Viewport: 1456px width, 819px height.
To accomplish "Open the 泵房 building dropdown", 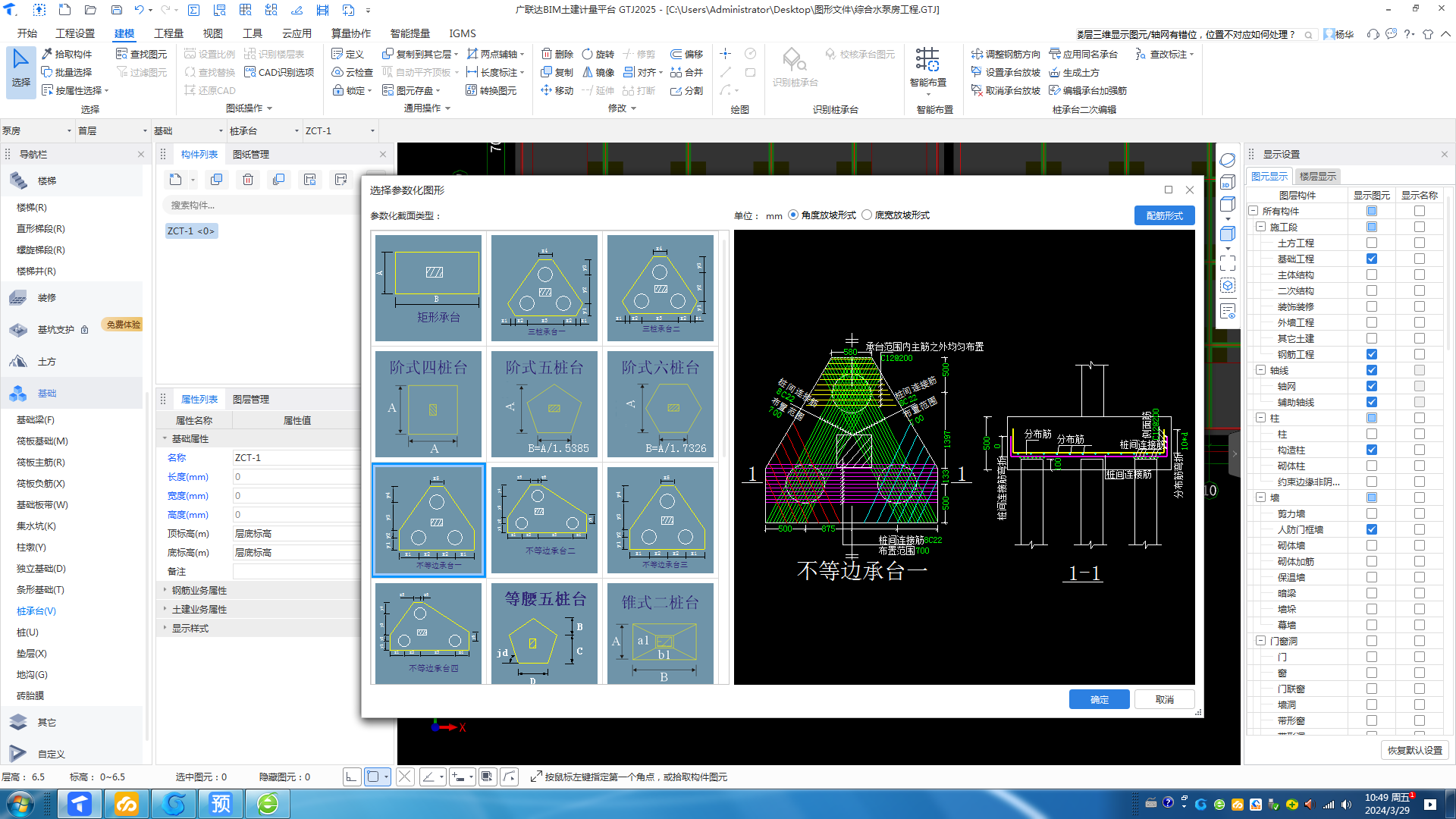I will pos(36,130).
